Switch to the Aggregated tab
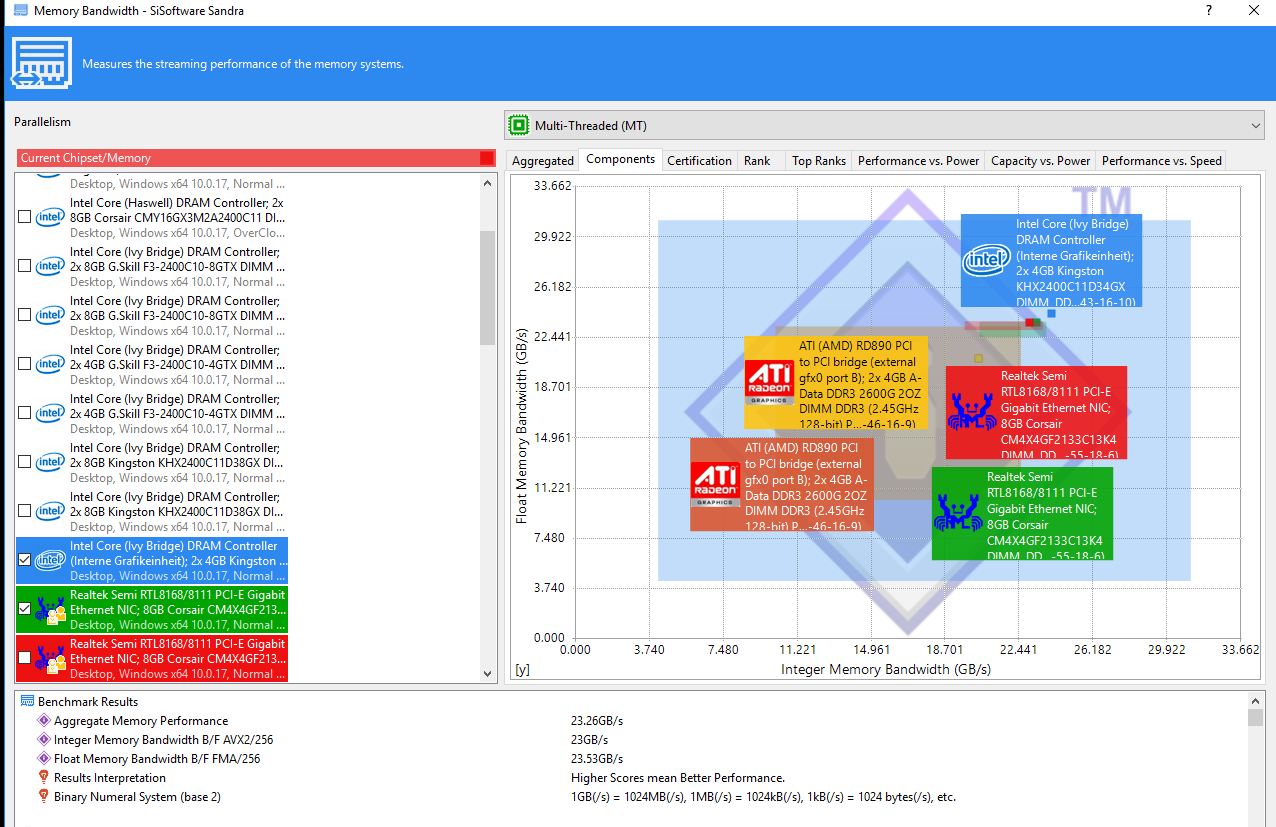The height and width of the screenshot is (827, 1276). (x=543, y=161)
